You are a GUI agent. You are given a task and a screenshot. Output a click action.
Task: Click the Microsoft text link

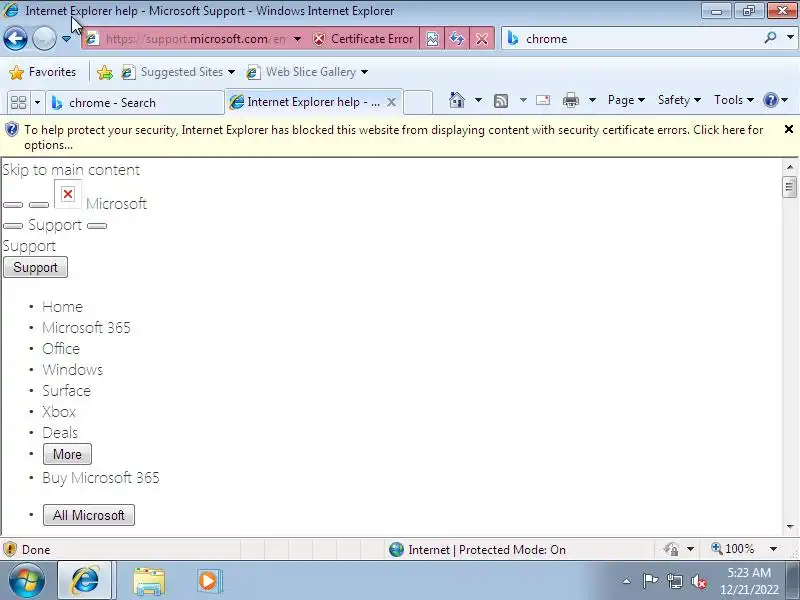pyautogui.click(x=116, y=204)
